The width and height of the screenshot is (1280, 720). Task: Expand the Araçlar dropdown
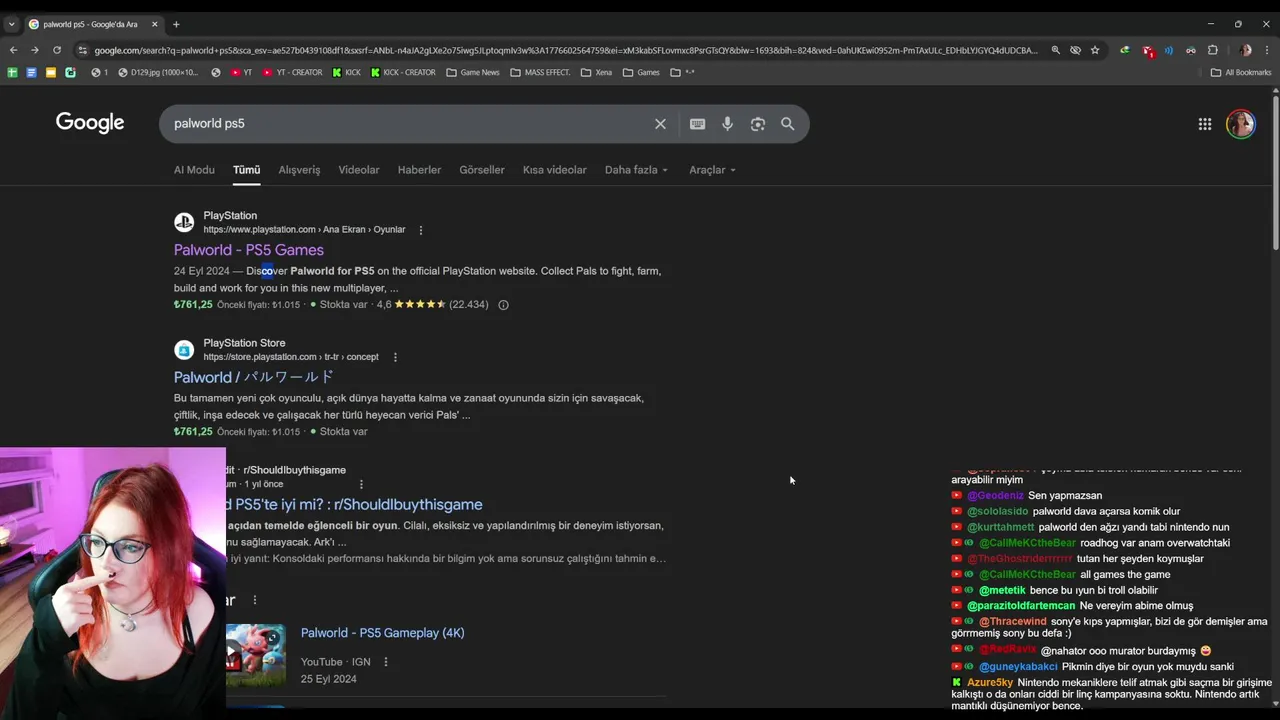click(712, 170)
